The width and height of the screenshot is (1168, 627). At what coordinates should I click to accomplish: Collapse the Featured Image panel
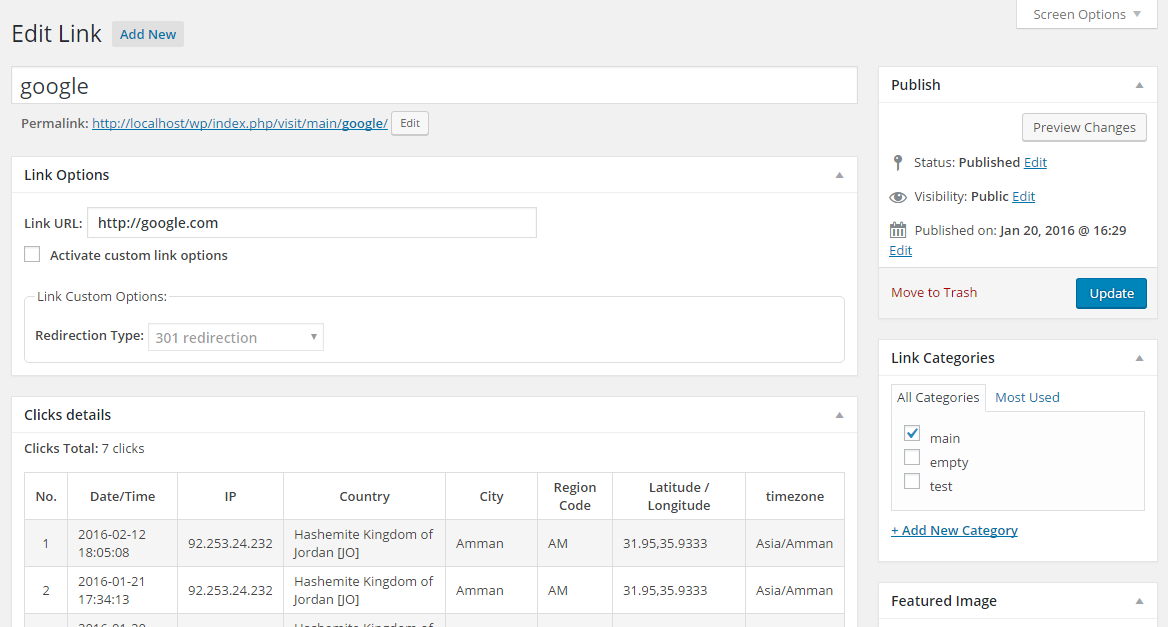[1139, 601]
